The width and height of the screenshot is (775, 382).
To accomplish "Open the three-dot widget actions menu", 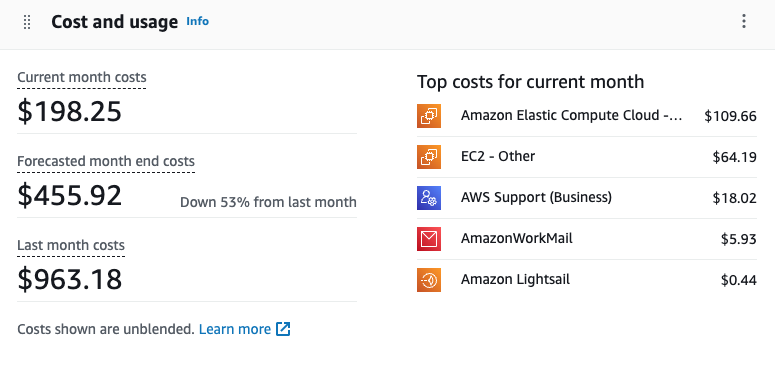I will pyautogui.click(x=743, y=21).
